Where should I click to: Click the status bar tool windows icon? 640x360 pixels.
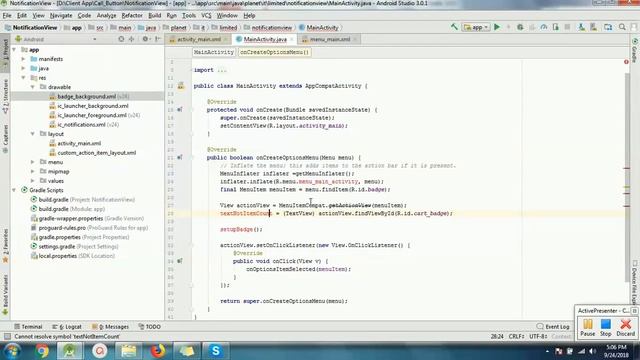click(x=7, y=336)
